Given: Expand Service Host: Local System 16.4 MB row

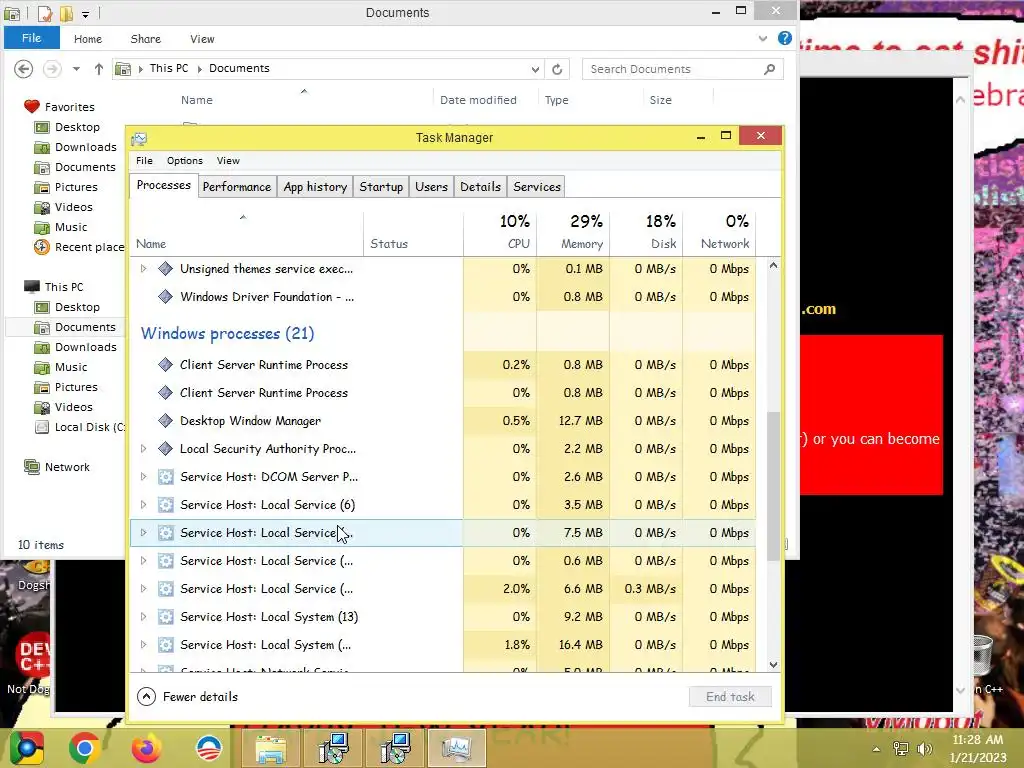Looking at the screenshot, I should (x=143, y=645).
